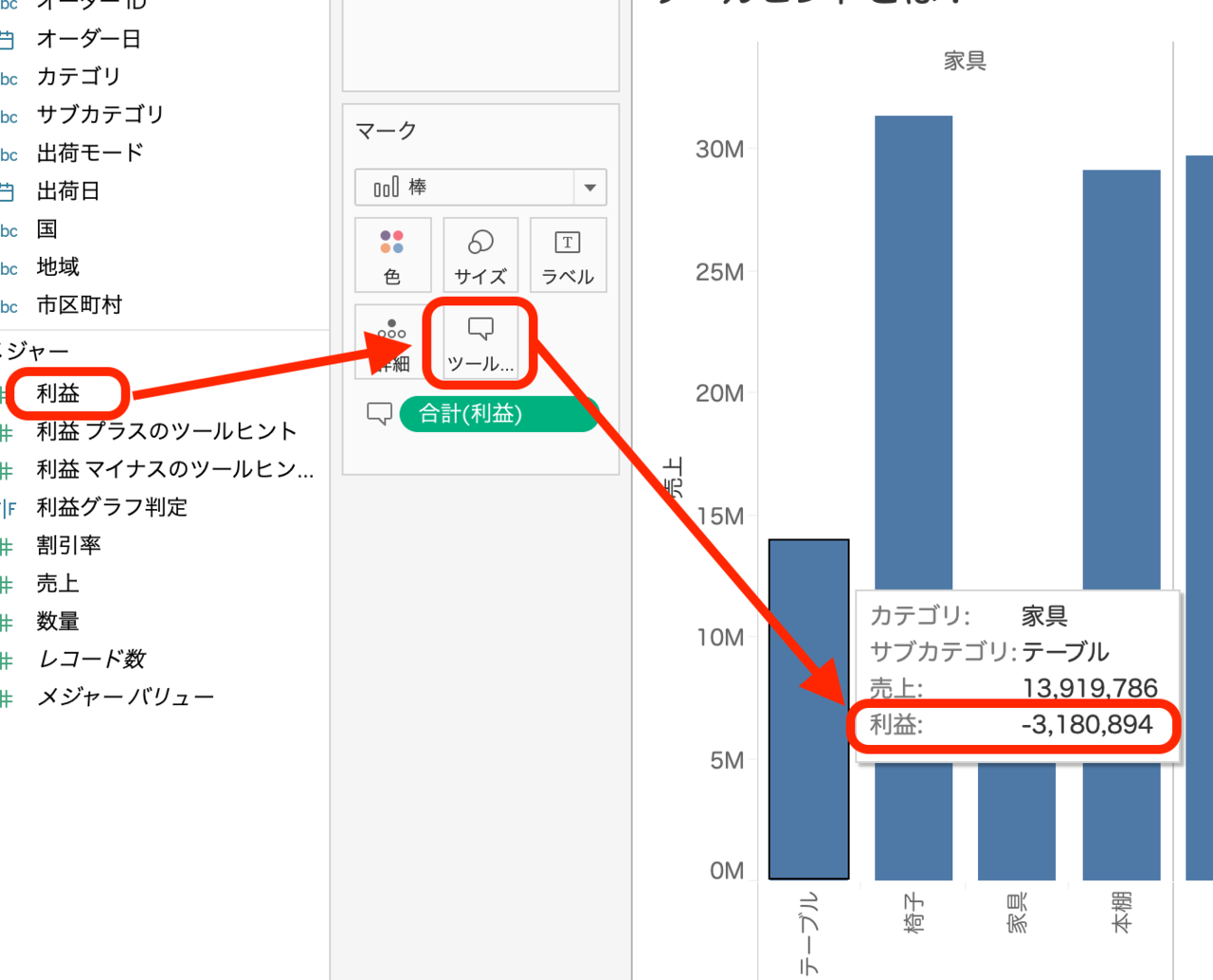Viewport: 1213px width, 980px height.
Task: Open the mark type dropdown showing 棒
Action: 480,188
